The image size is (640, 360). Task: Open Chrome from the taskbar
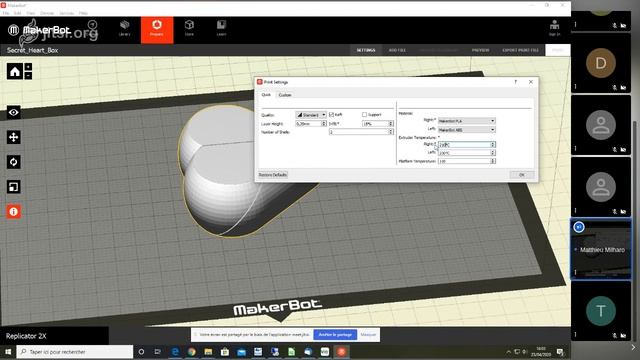coord(191,351)
